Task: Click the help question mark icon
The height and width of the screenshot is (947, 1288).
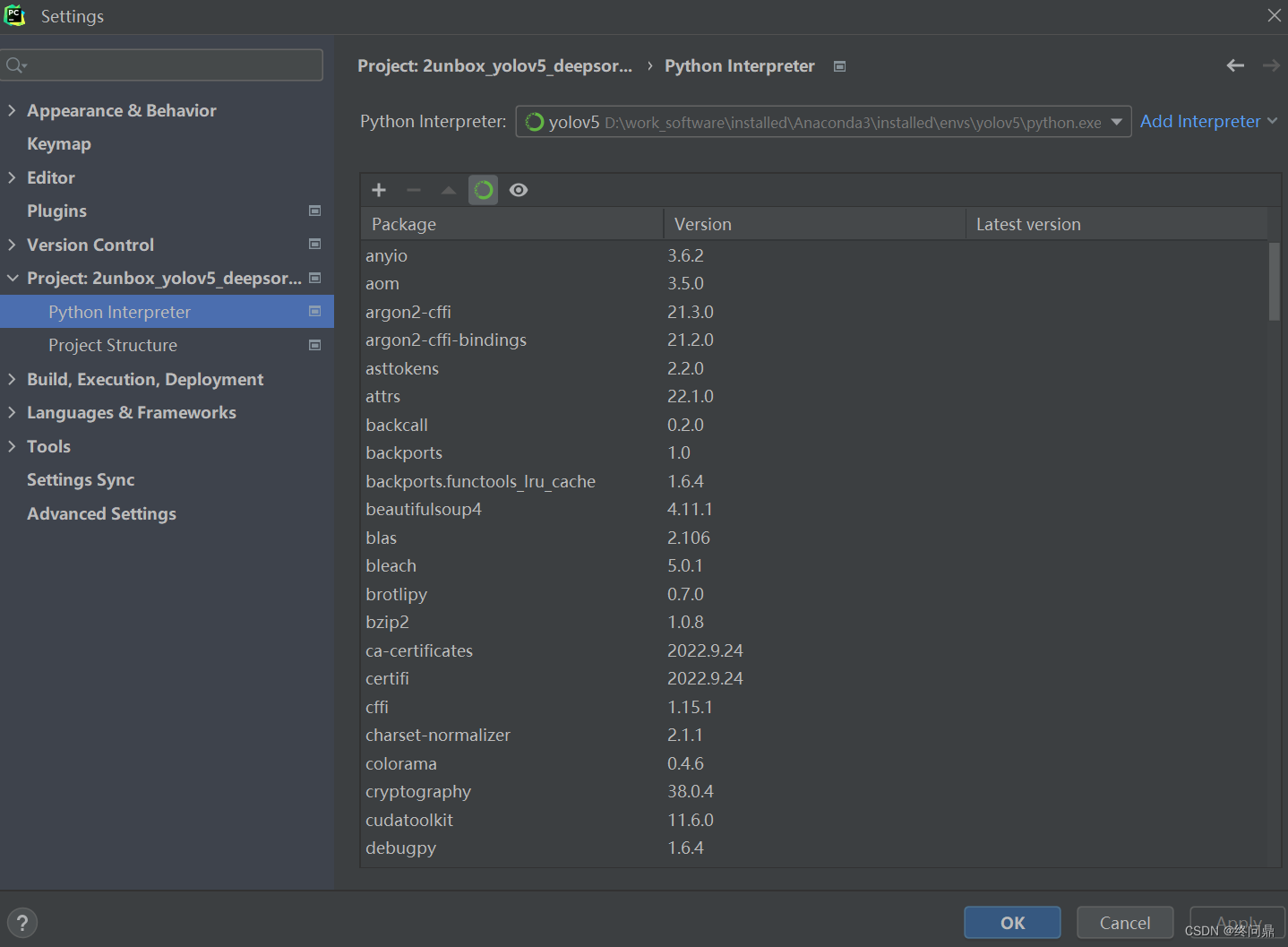Action: tap(22, 923)
